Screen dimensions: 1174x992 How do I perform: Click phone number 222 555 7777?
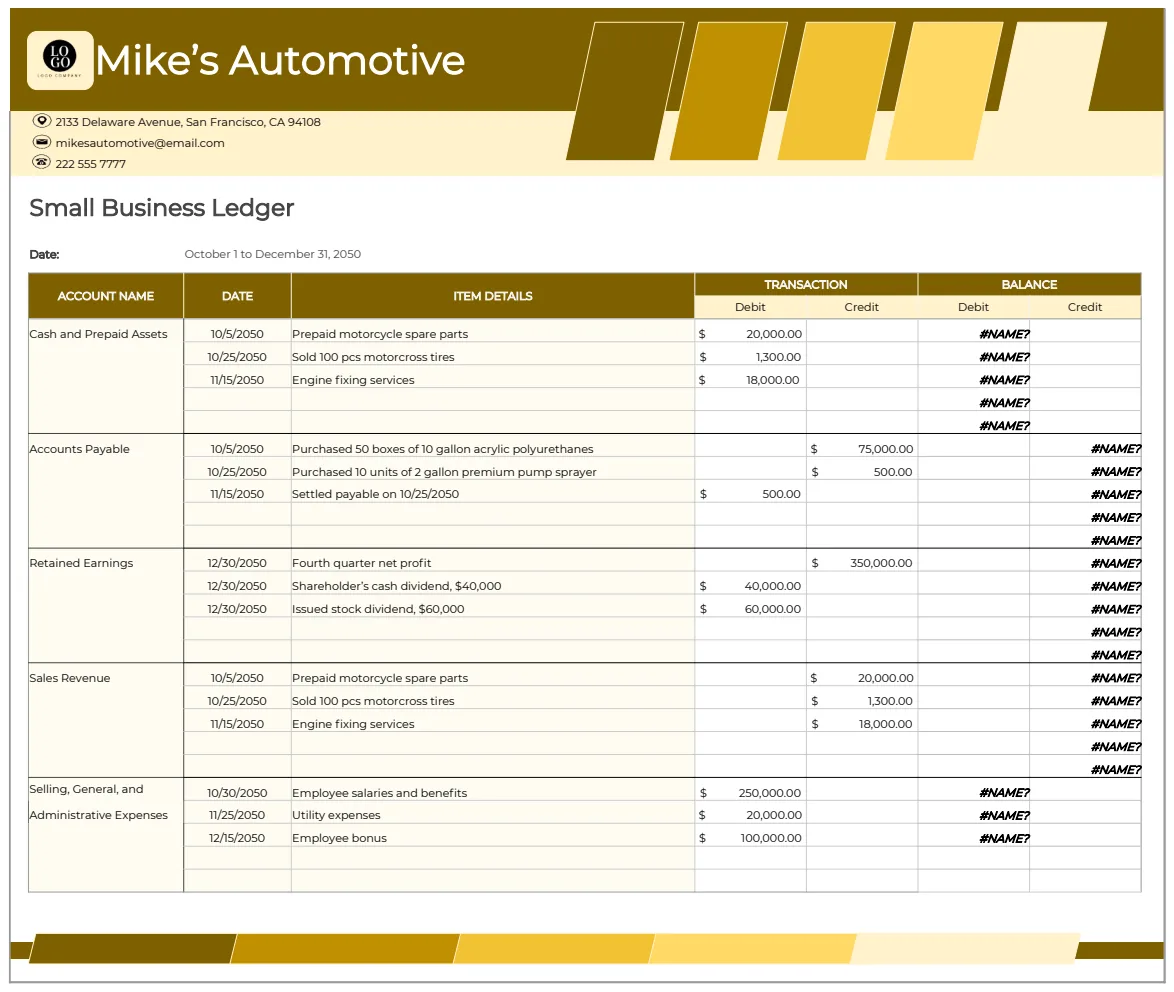pos(91,163)
